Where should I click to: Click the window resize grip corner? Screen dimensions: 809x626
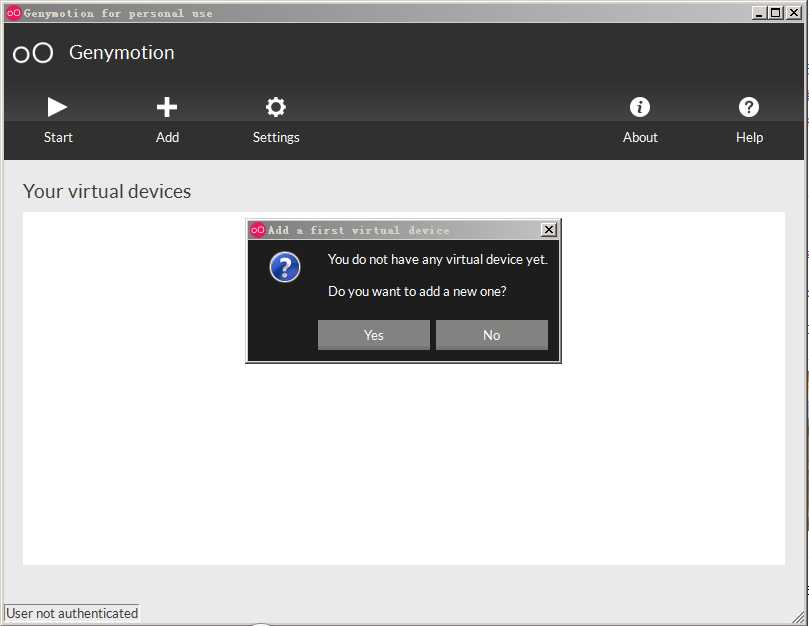(x=798, y=616)
